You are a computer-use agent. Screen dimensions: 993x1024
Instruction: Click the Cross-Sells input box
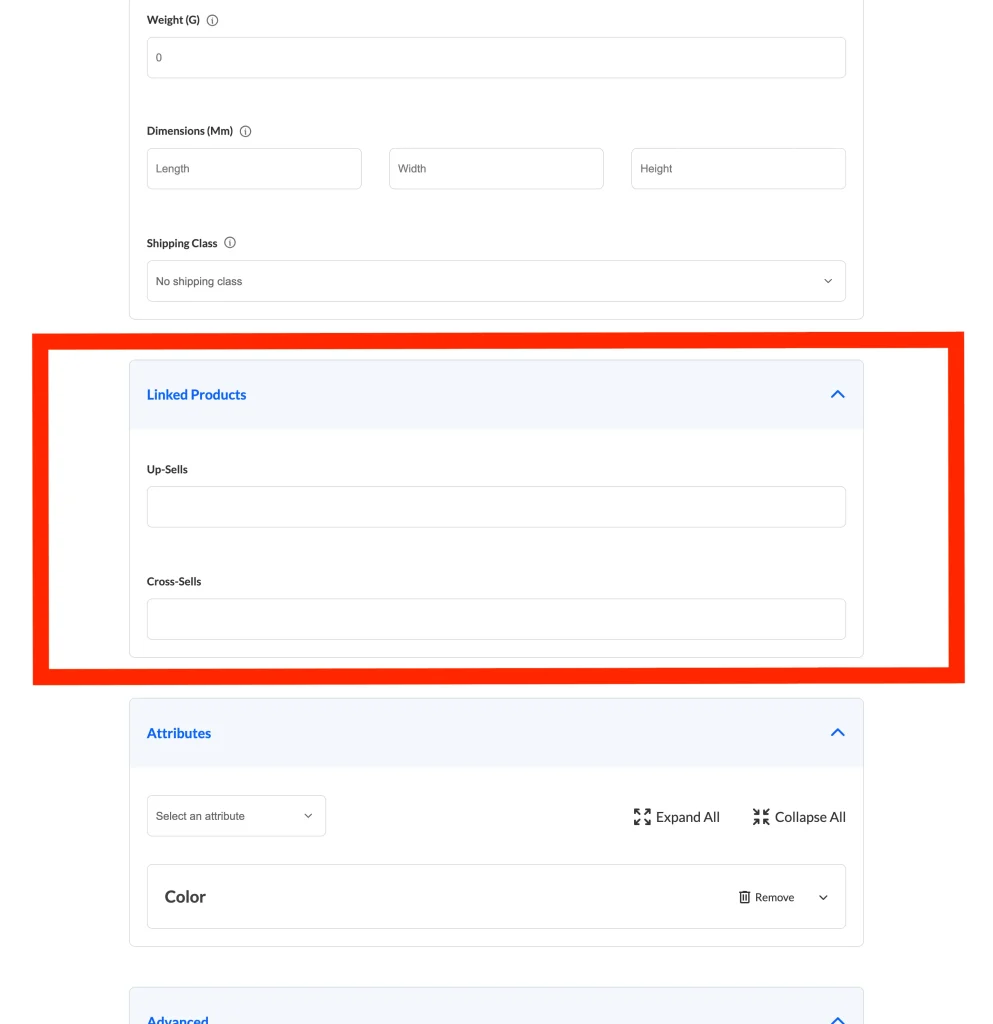point(496,619)
